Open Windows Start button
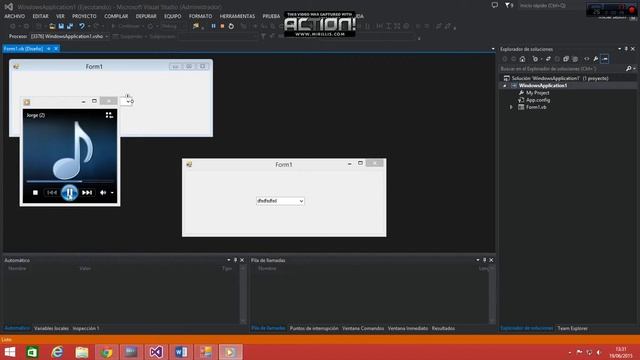This screenshot has width=640, height=360. click(10, 352)
